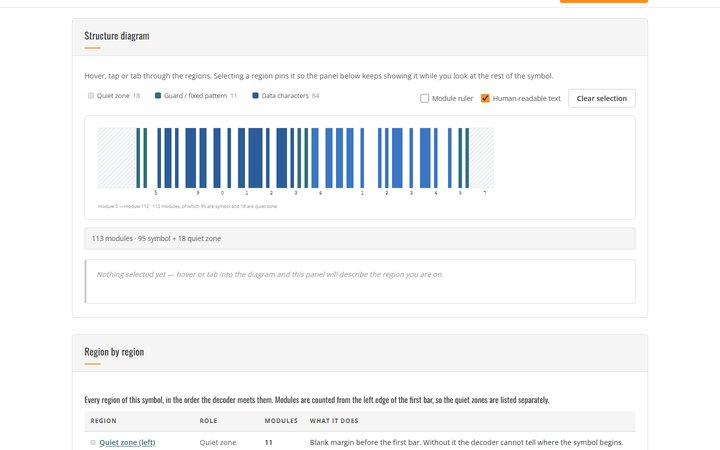Click the 'Nothing selected yet' description panel
The width and height of the screenshot is (720, 450).
point(360,281)
